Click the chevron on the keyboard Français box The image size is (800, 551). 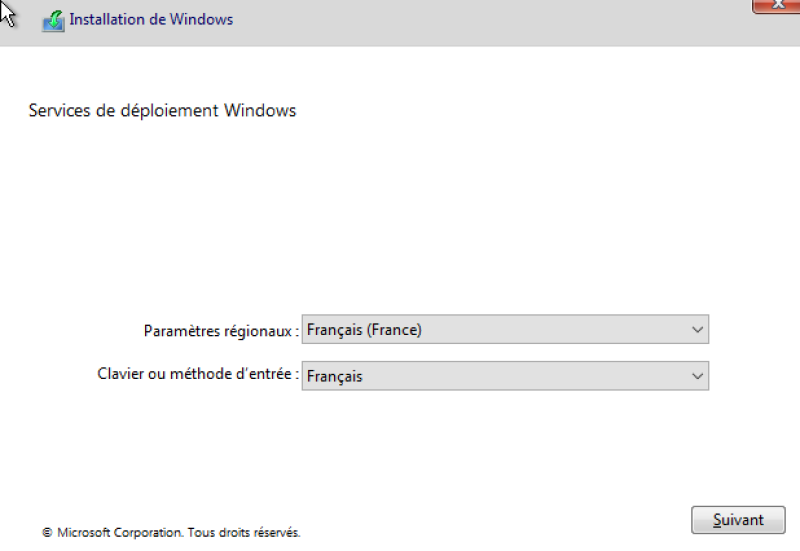click(697, 377)
